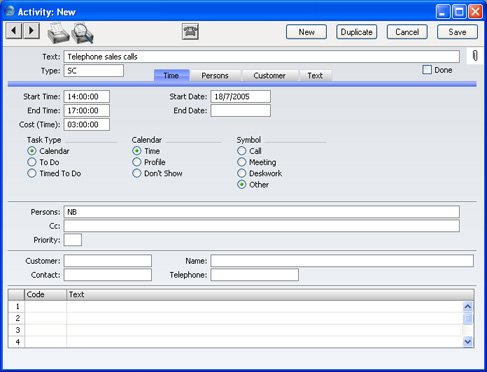Screen dimensions: 487x372
Task: Click the empty End Date field
Action: 241,111
